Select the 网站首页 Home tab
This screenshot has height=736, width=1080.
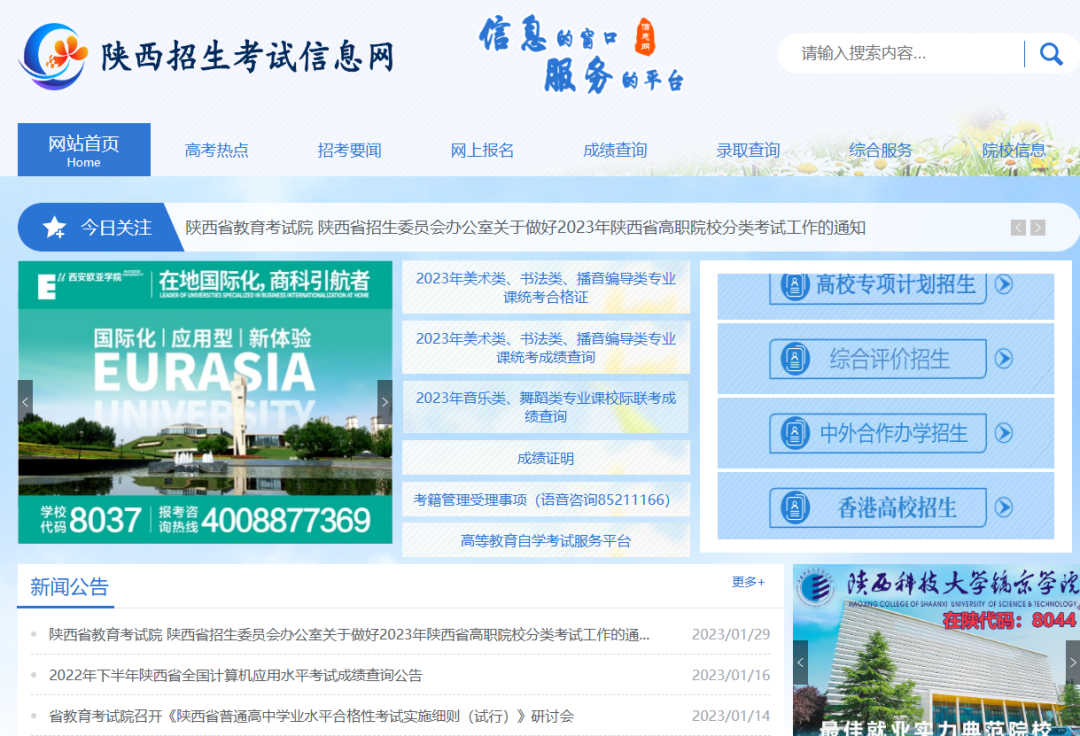click(x=84, y=150)
